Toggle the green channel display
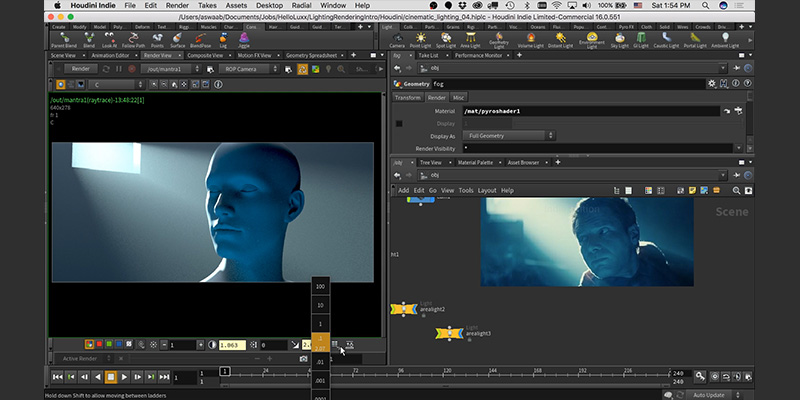The height and width of the screenshot is (400, 800). point(109,344)
